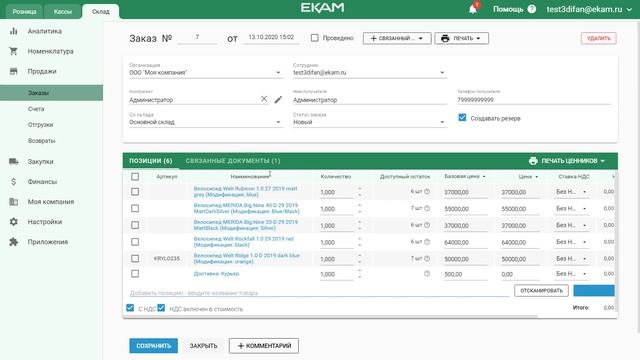640x360 pixels.
Task: Show stock info for Welt Rubicon row
Action: coord(427,191)
